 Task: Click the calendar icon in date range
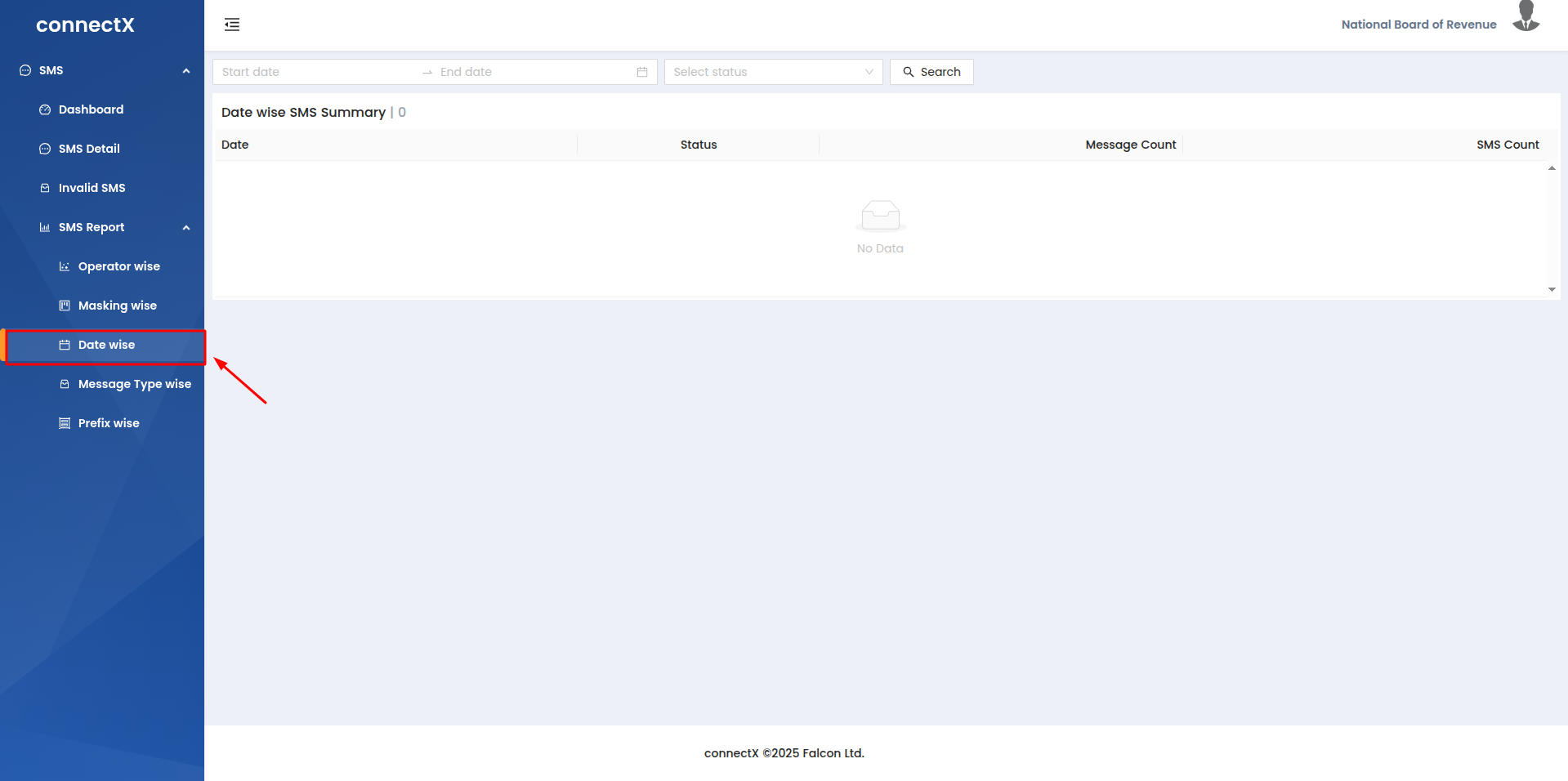pos(642,72)
